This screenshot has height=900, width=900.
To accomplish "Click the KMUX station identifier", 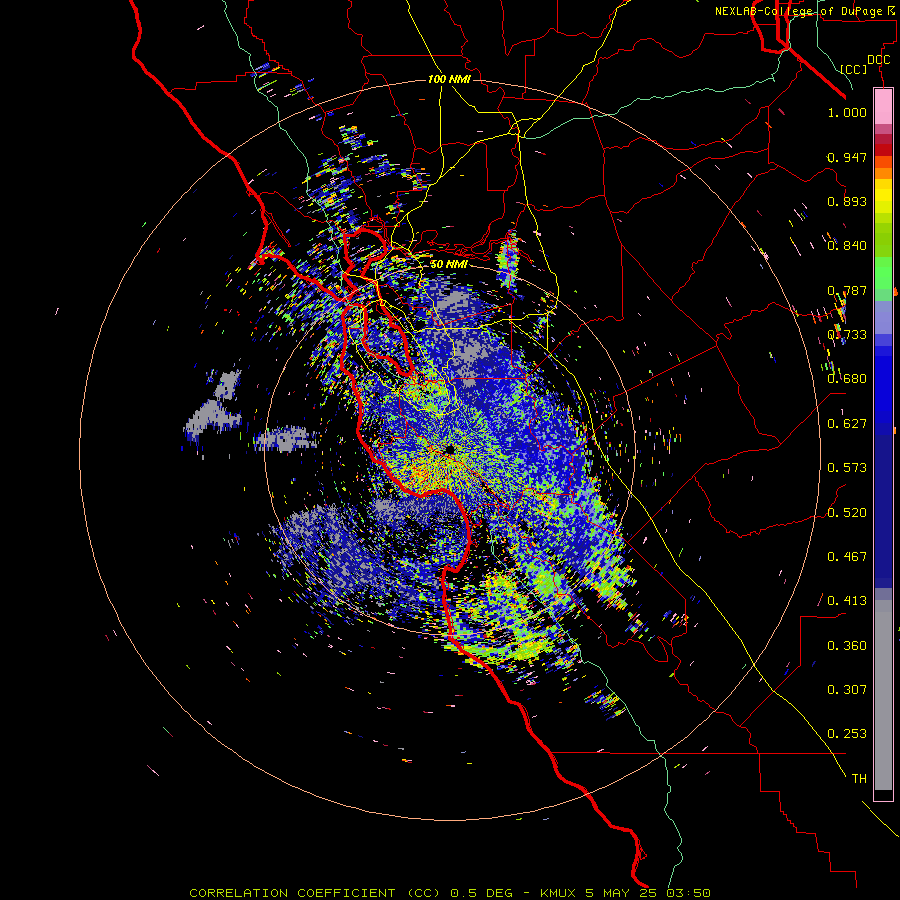I will pyautogui.click(x=559, y=893).
